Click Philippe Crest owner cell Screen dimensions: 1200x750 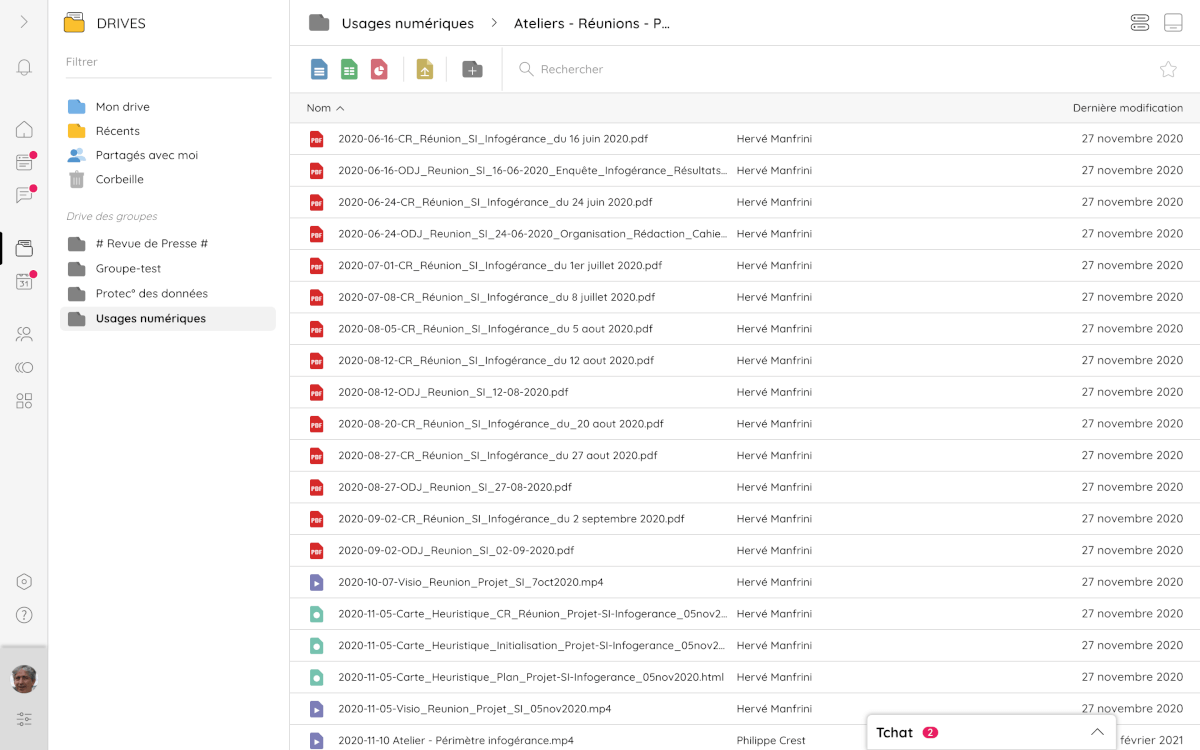pyautogui.click(x=771, y=741)
